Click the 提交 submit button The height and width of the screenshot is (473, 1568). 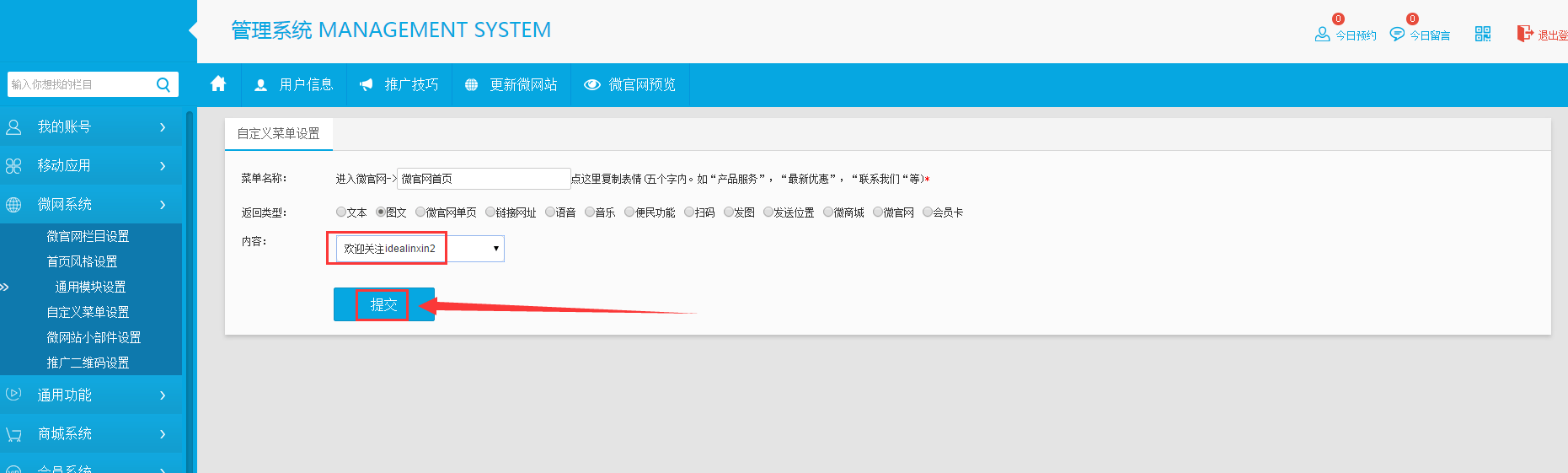[x=383, y=304]
